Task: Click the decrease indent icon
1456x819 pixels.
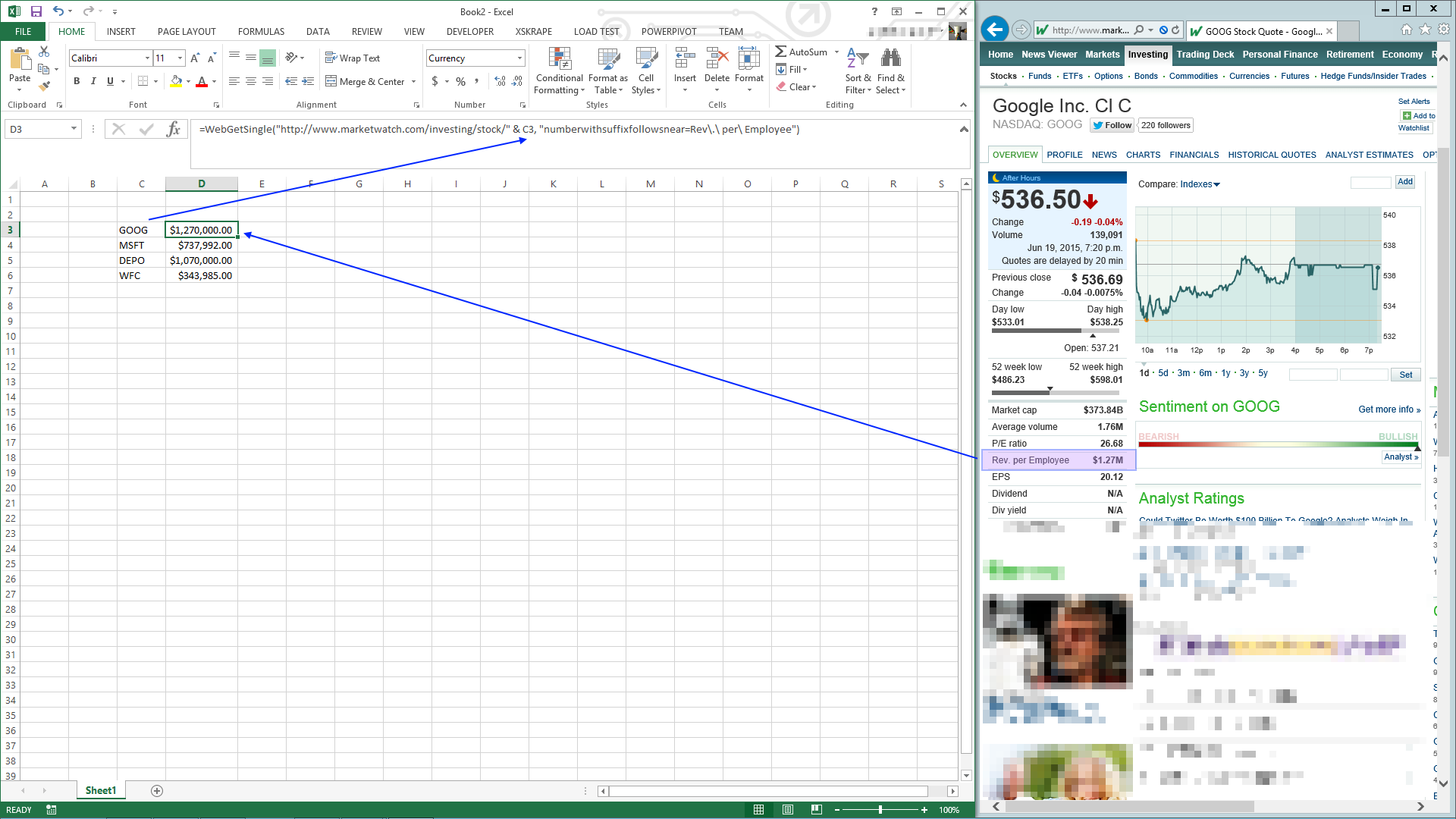Action: (291, 81)
